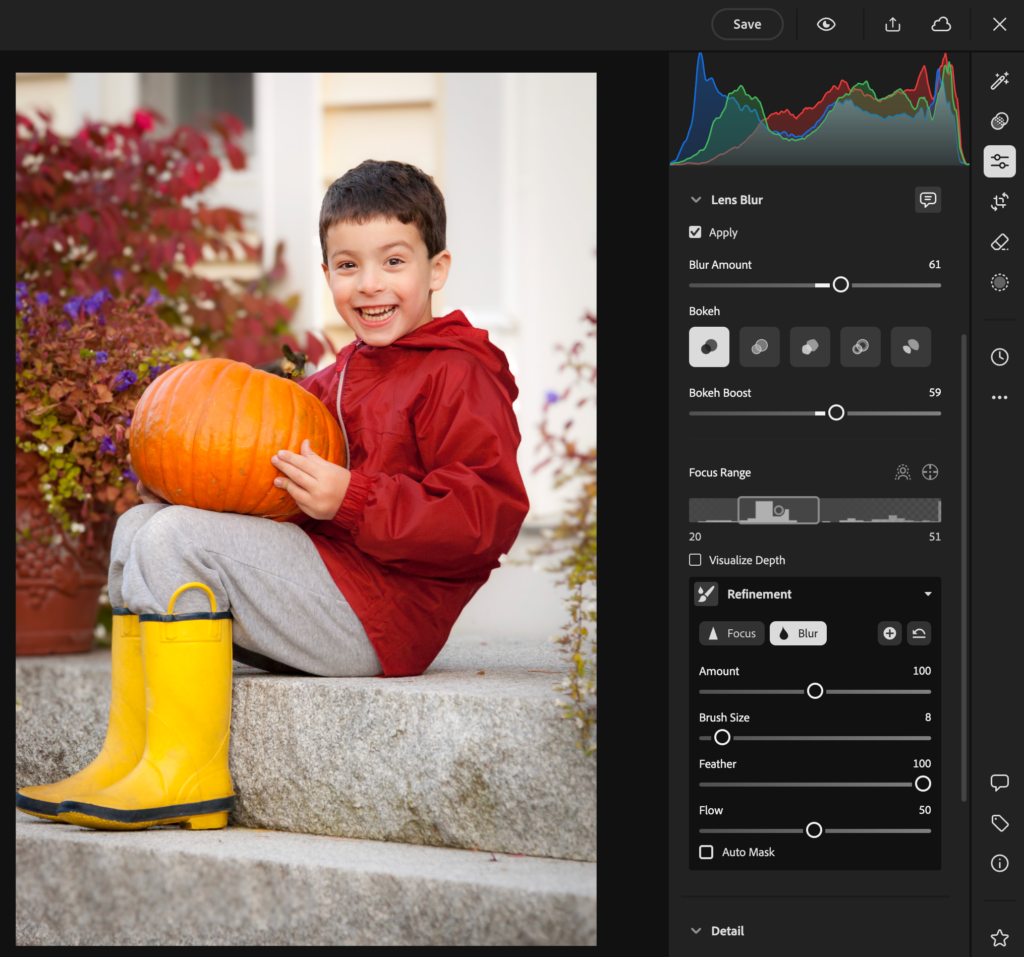Viewport: 1024px width, 957px height.
Task: Open the keywords tag icon
Action: [999, 823]
